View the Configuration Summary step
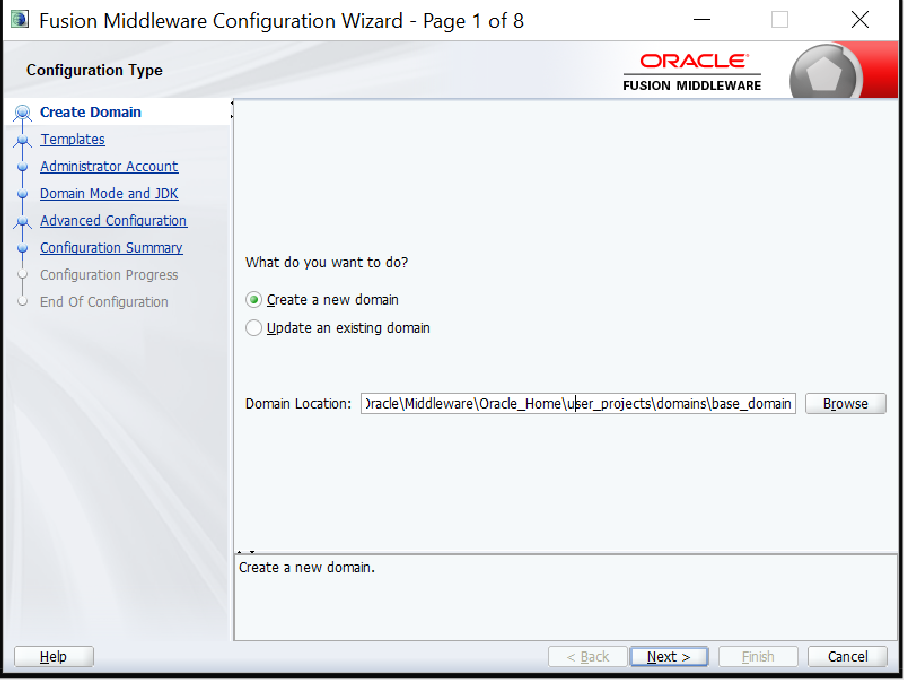The image size is (904, 680). [111, 248]
